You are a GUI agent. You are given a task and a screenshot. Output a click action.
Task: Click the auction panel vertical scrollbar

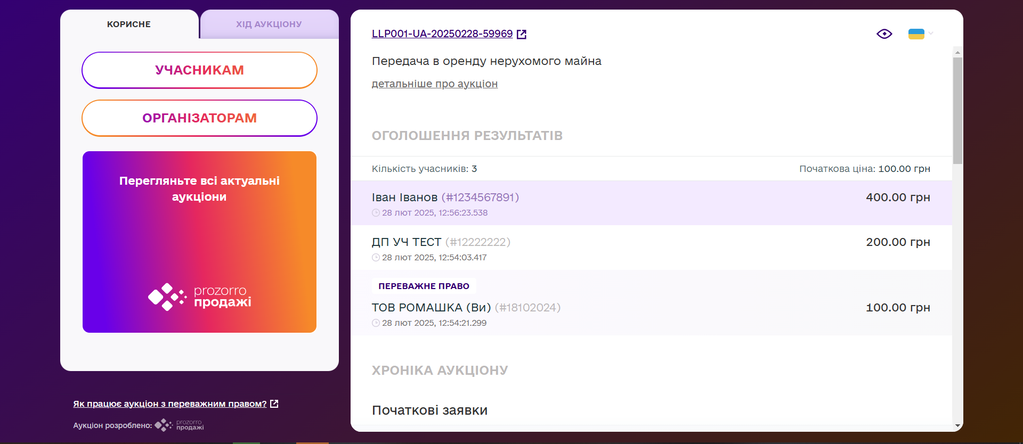[957, 110]
